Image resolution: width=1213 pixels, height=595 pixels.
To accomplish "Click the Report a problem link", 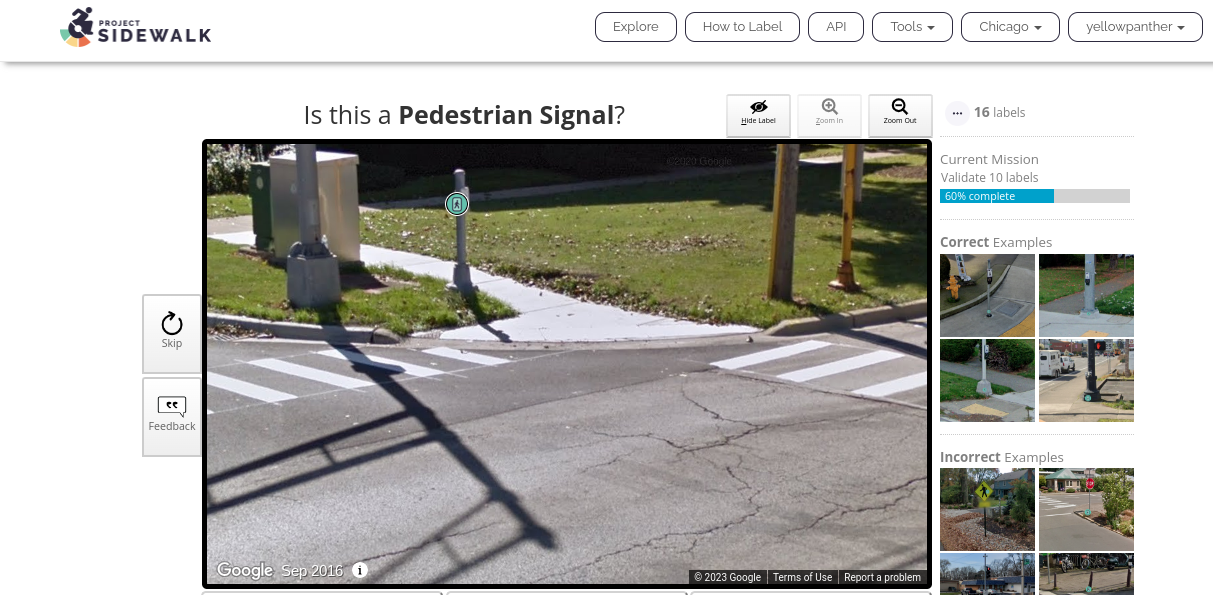I will pyautogui.click(x=882, y=577).
